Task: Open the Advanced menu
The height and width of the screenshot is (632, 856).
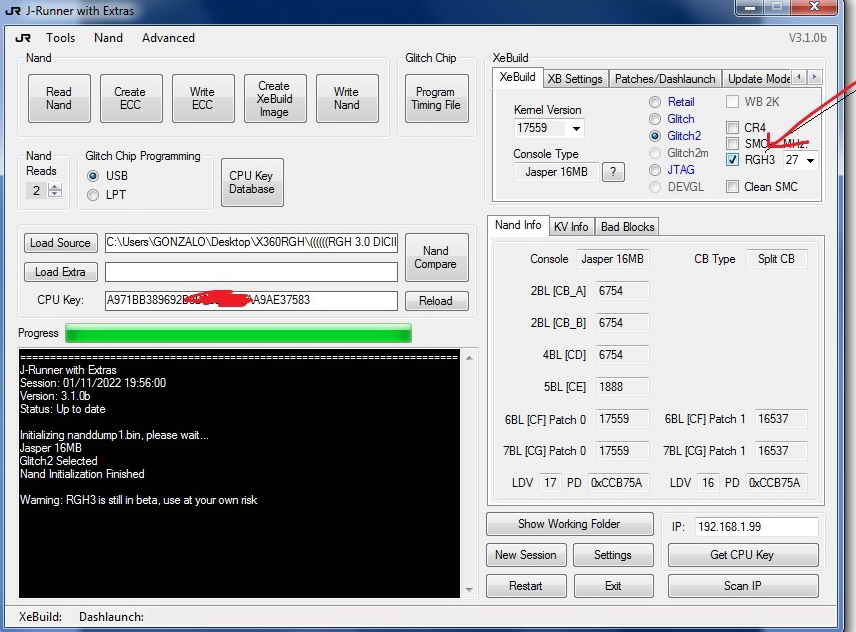Action: click(x=168, y=38)
